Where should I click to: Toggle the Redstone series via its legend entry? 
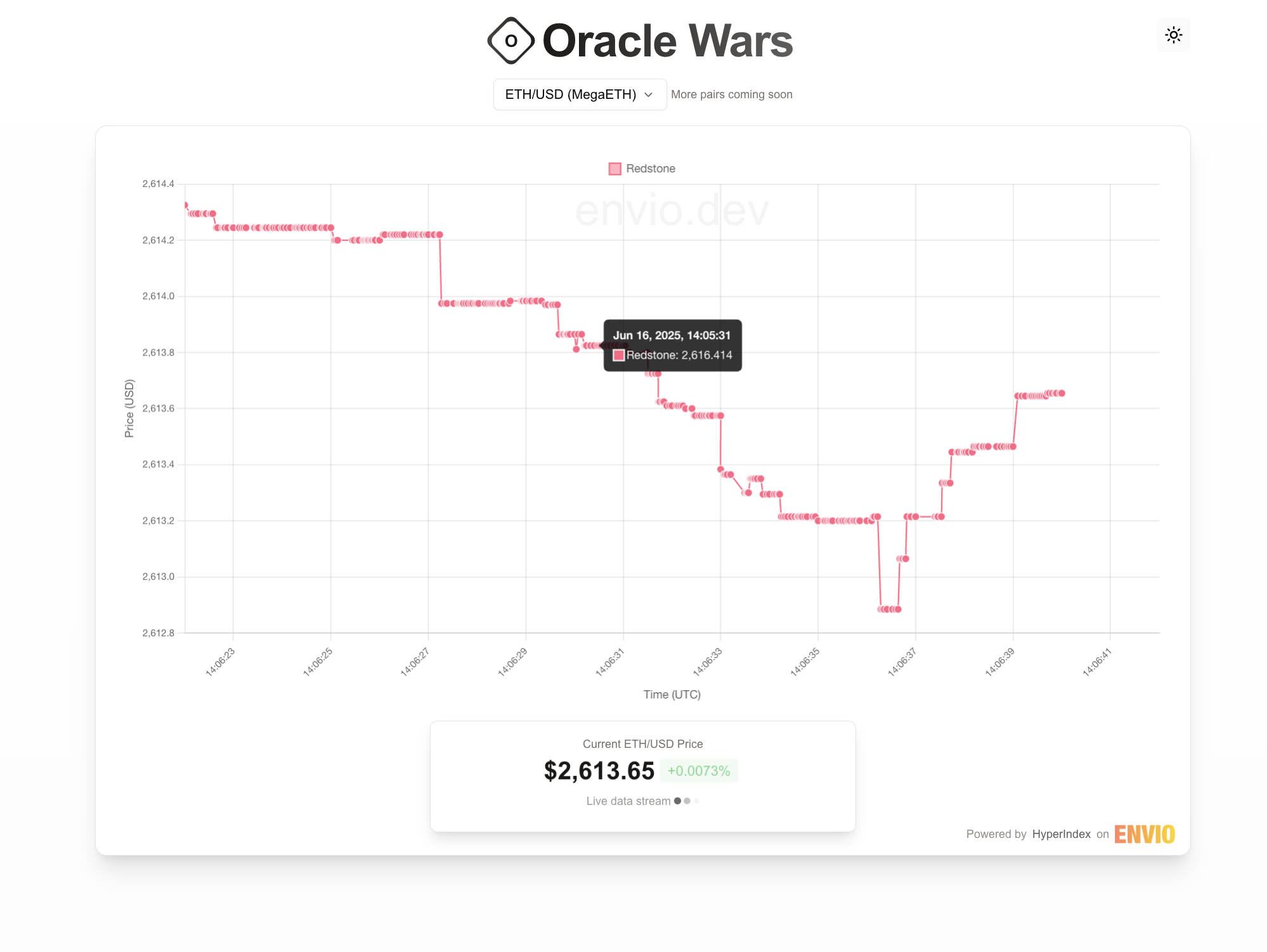(x=640, y=169)
